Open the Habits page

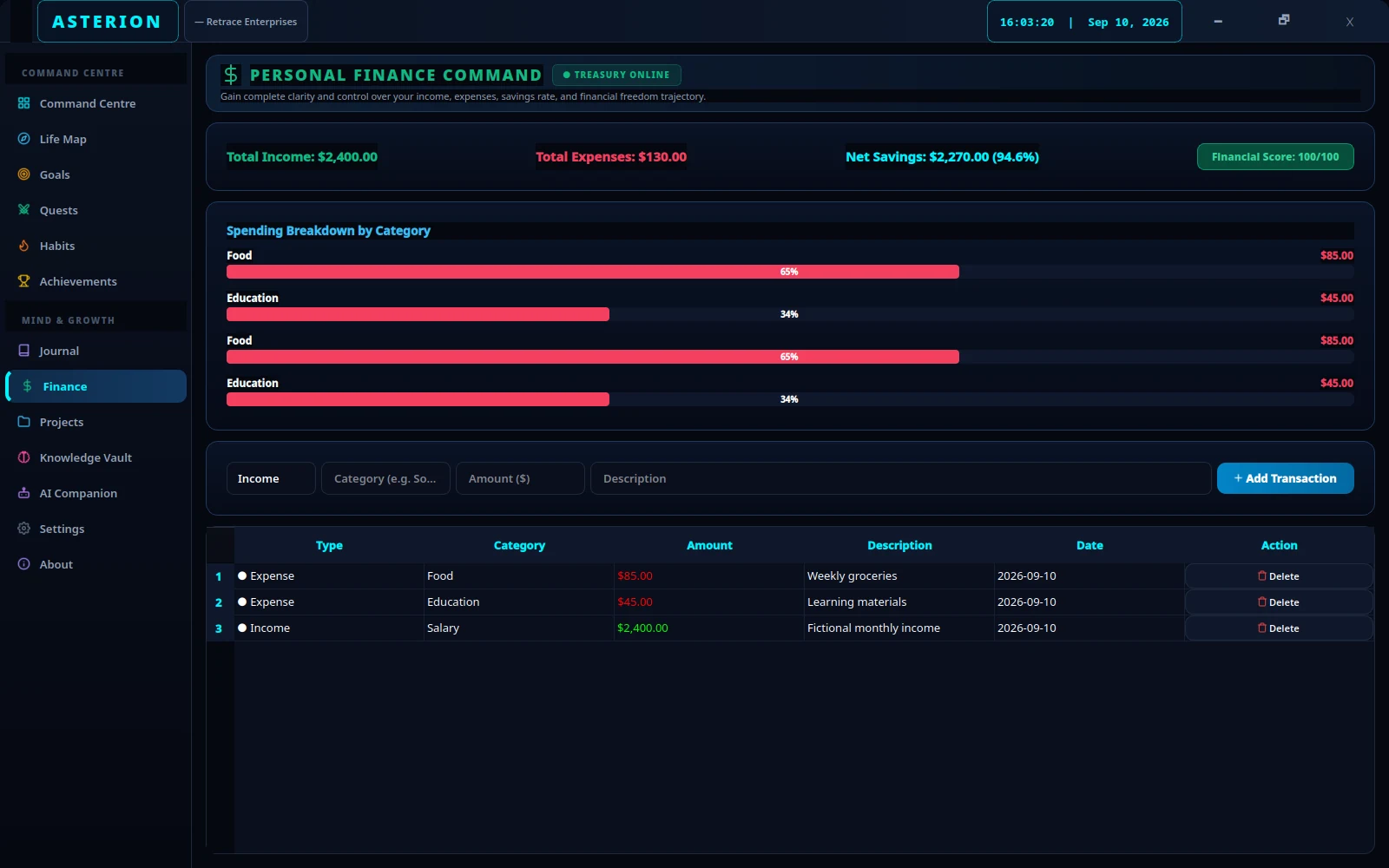pyautogui.click(x=95, y=246)
